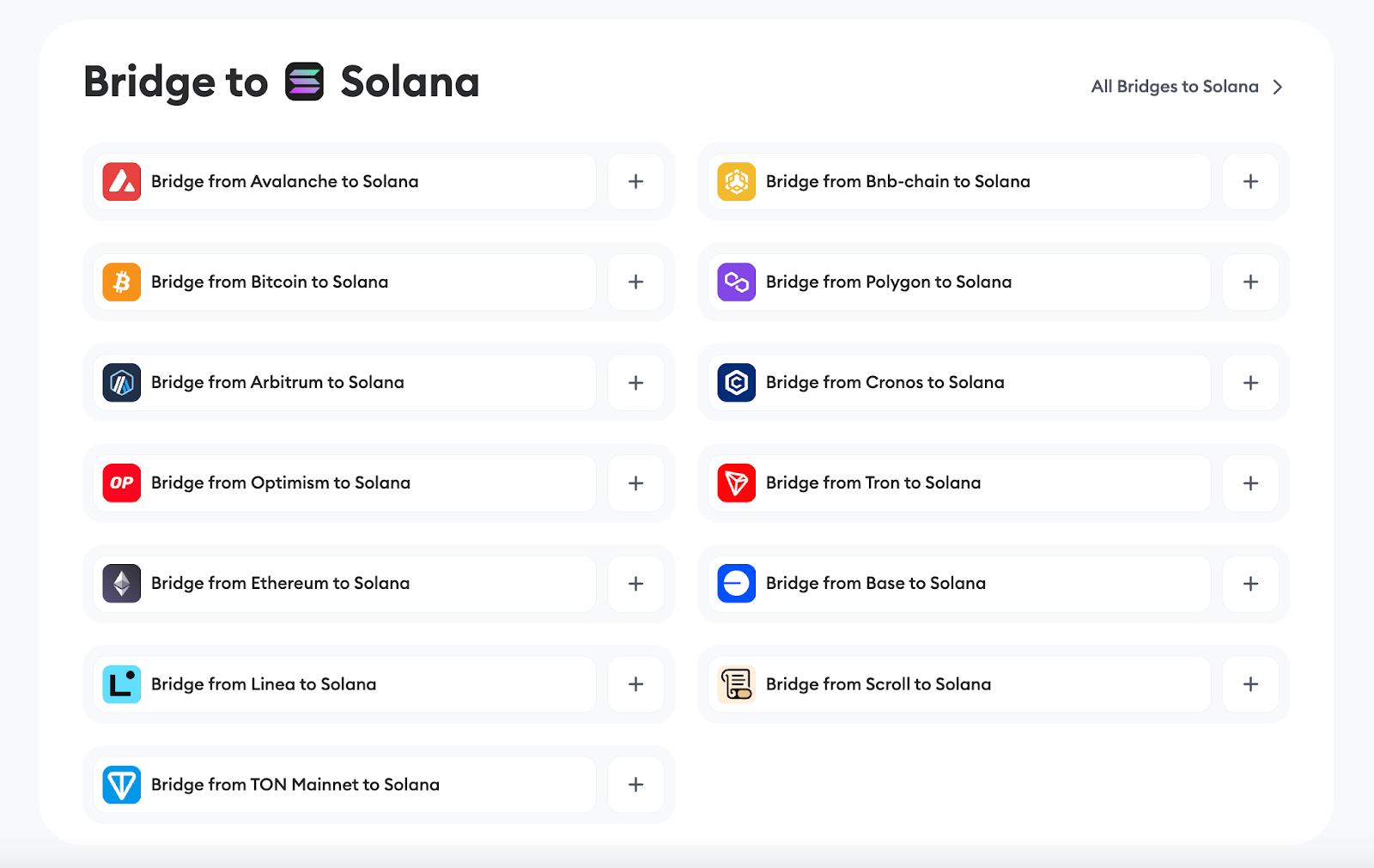Open Bridge from Scroll to Solana
Screen dimensions: 1374x868
coord(959,684)
